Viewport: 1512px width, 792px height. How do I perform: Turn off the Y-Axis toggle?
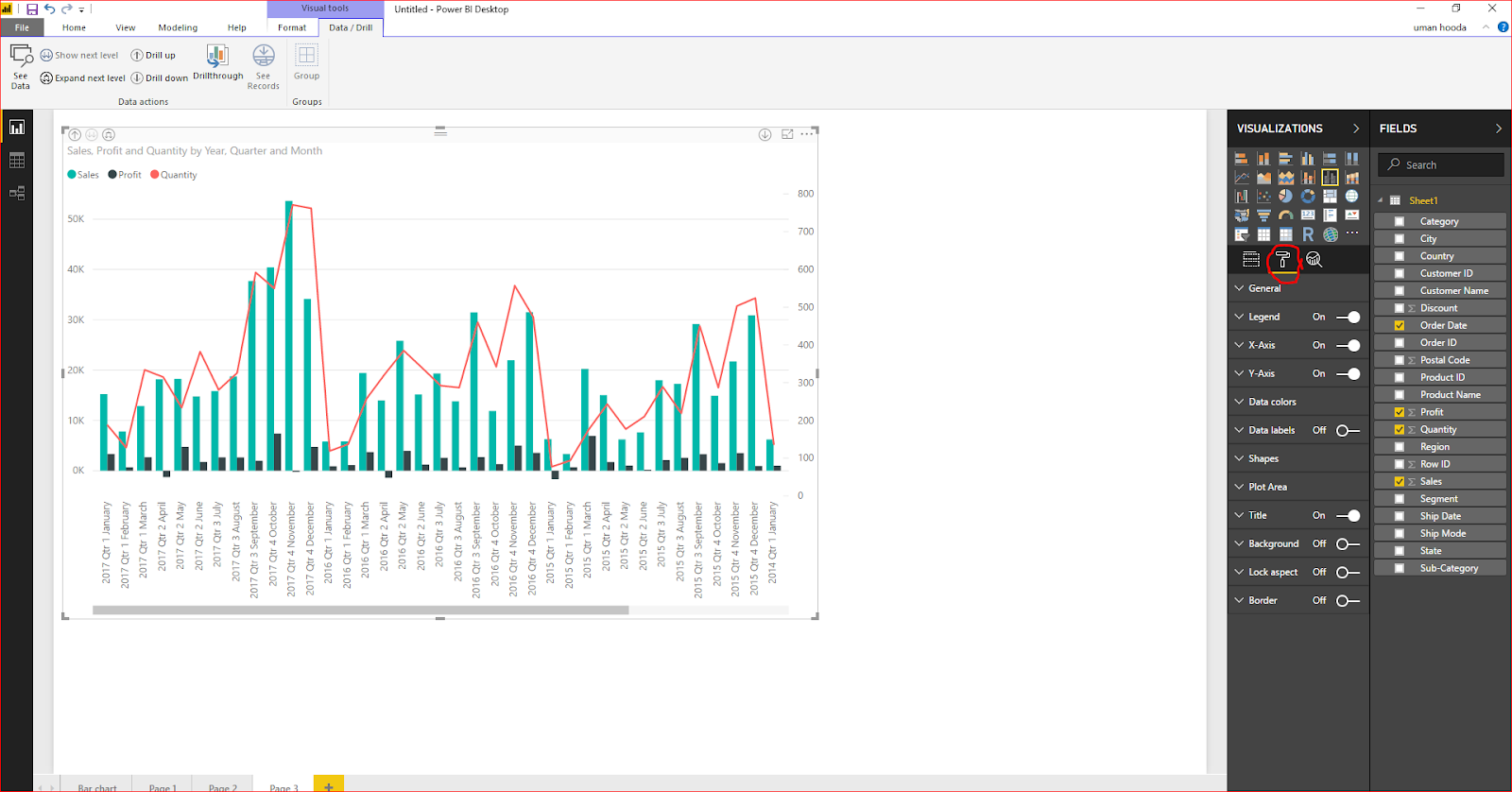(x=1349, y=373)
